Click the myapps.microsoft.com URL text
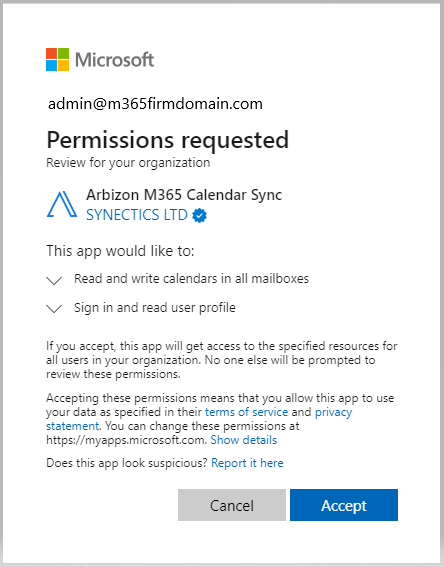The image size is (444, 567). click(126, 440)
